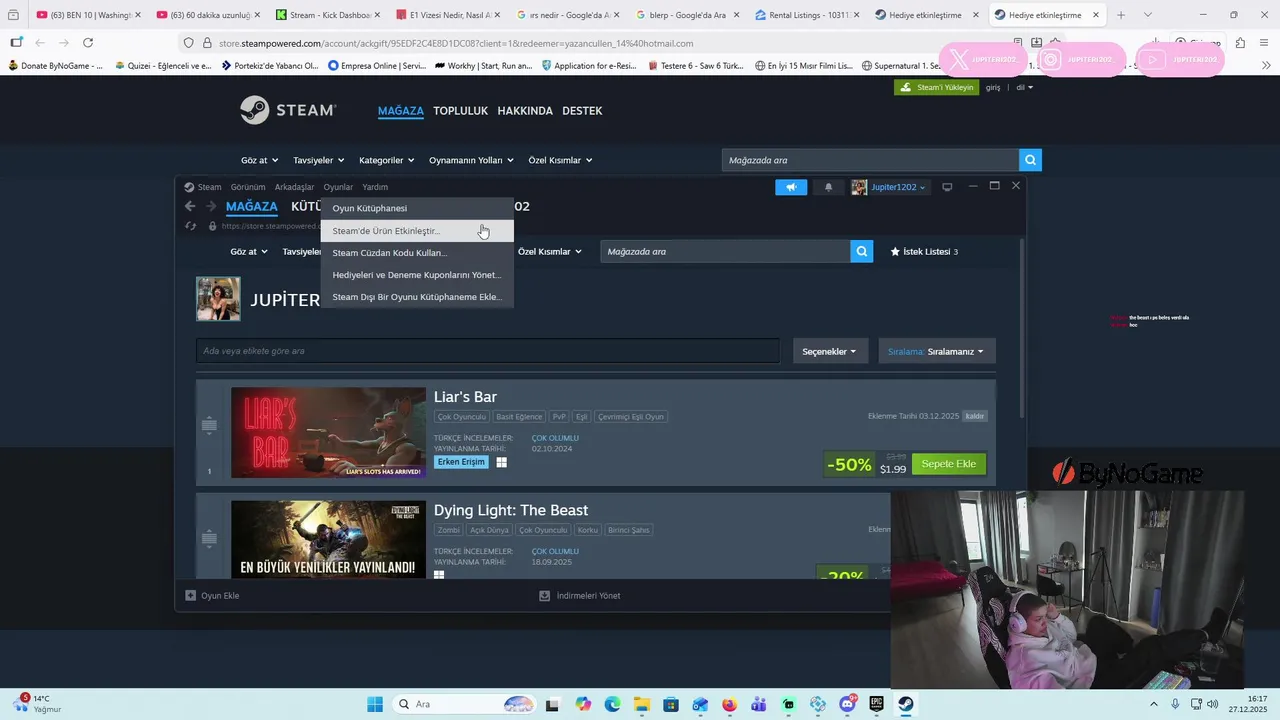Image resolution: width=1280 pixels, height=720 pixels.
Task: Click Steam'i Yükleyin button
Action: click(936, 87)
